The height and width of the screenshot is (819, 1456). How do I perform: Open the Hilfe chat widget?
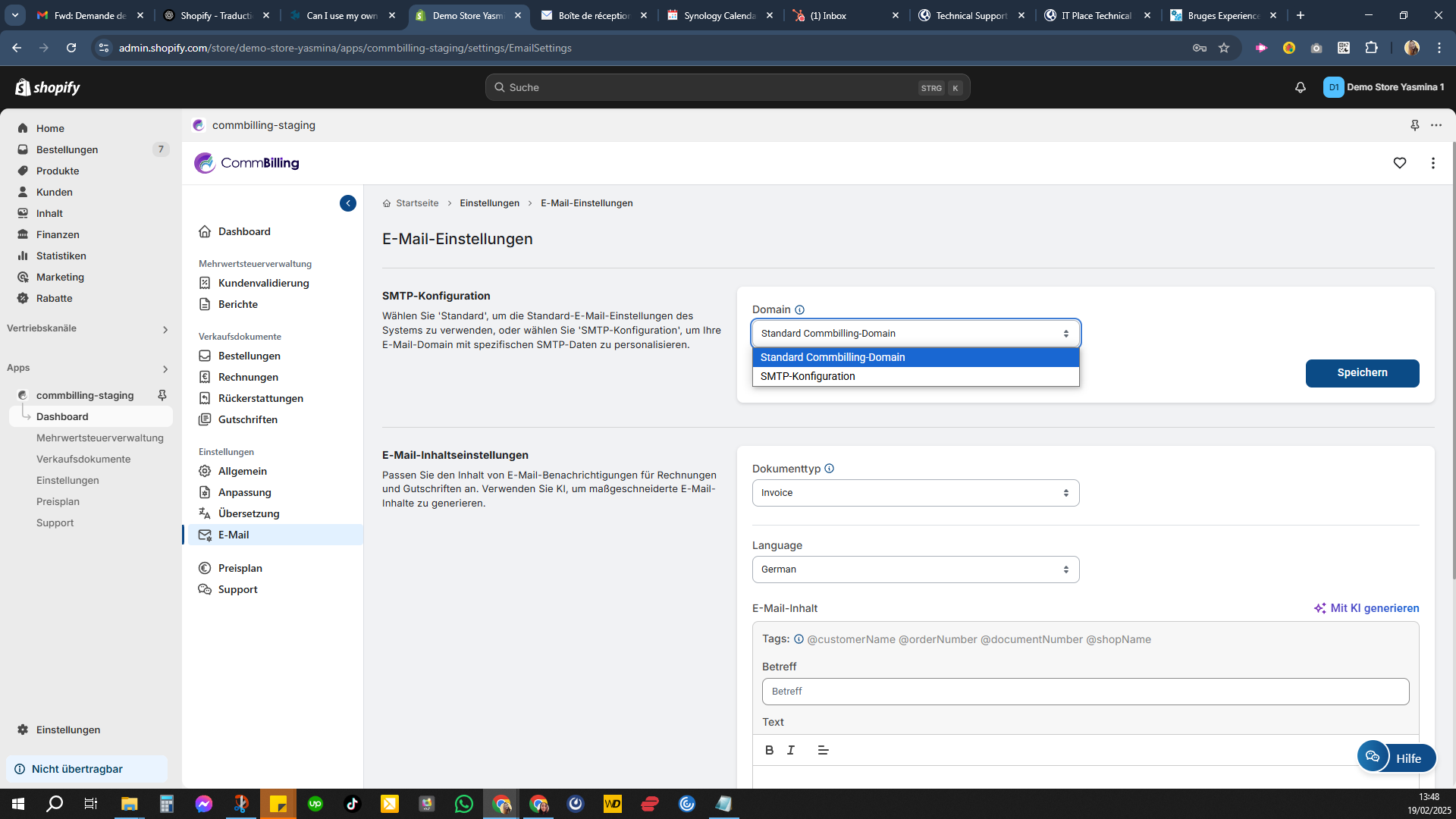tap(1396, 758)
